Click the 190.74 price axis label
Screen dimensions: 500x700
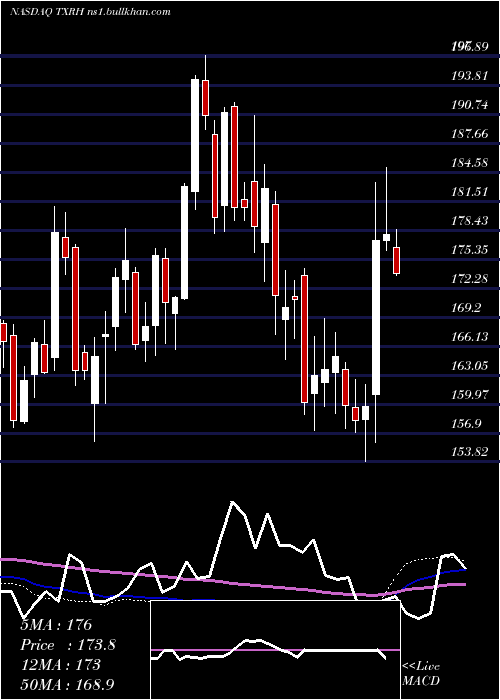(x=469, y=105)
